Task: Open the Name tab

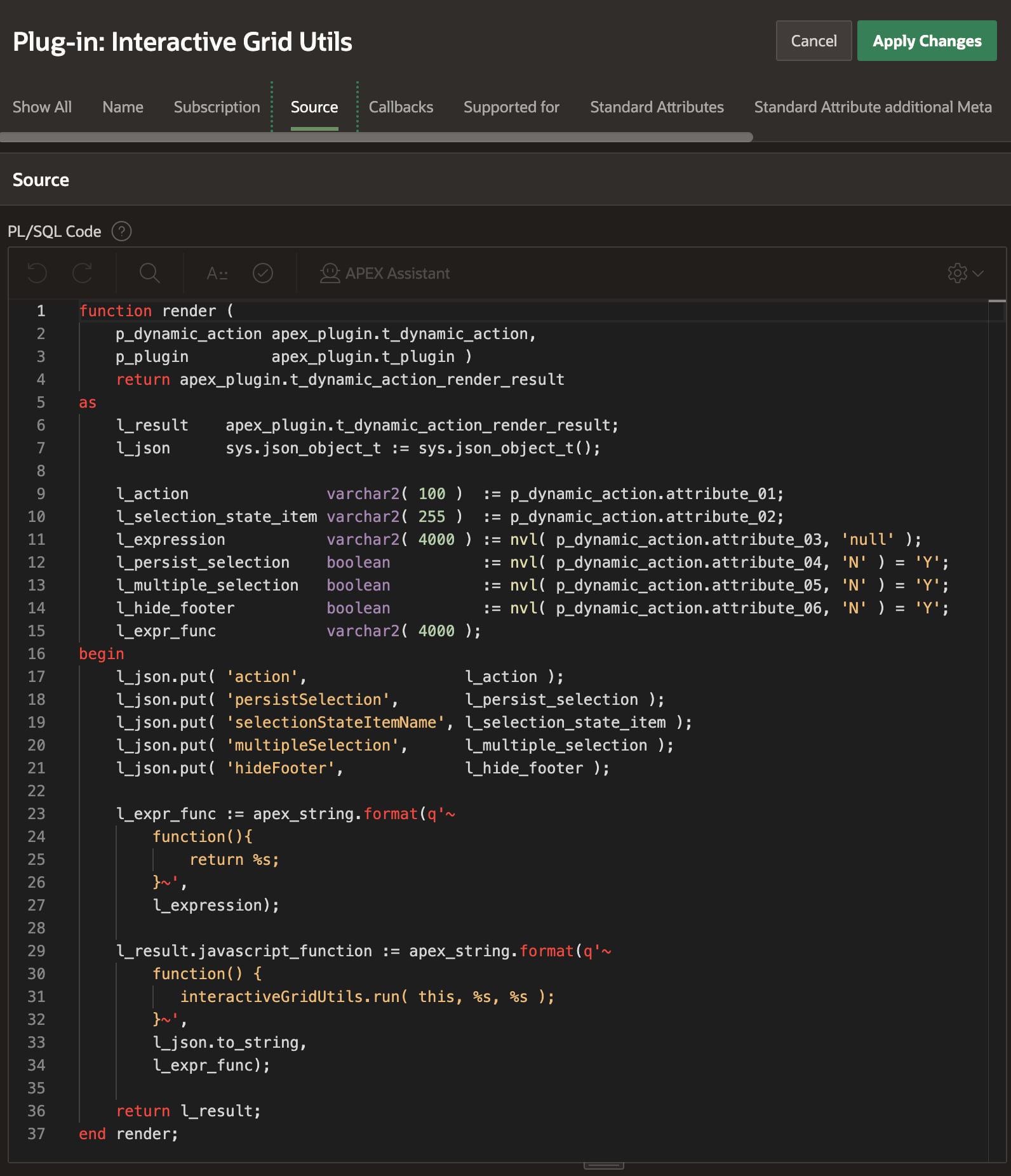Action: [x=123, y=107]
